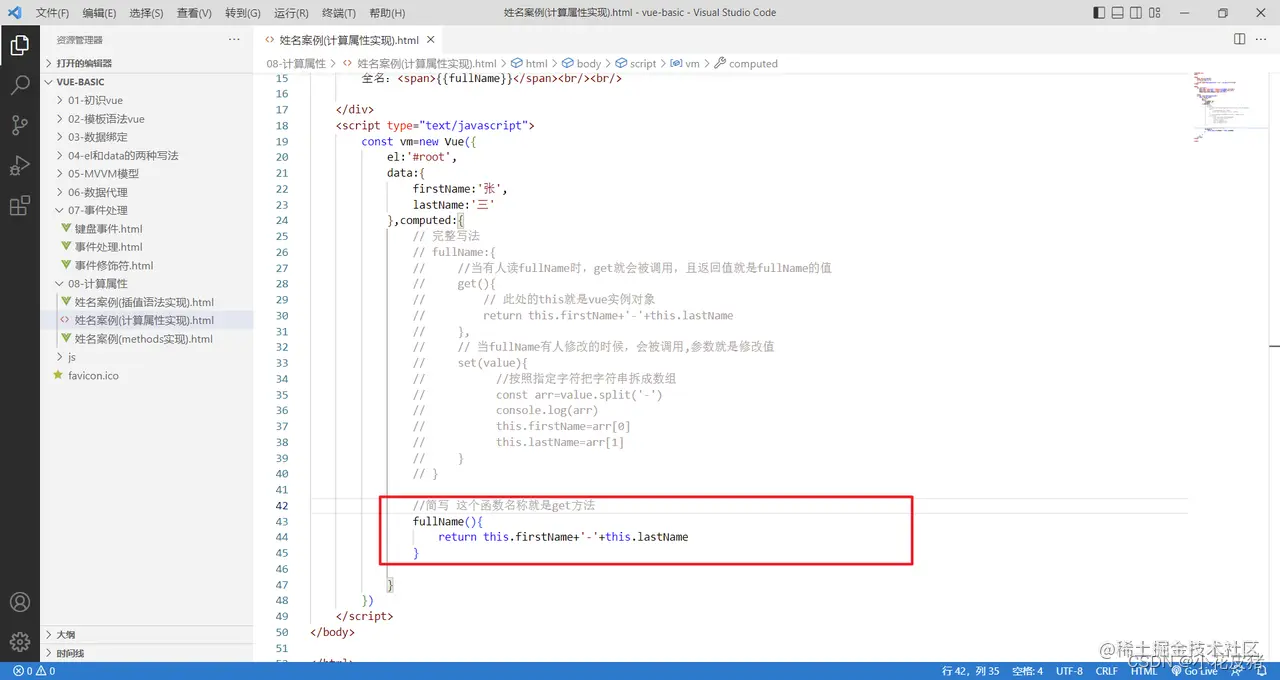Screen dimensions: 1280x680
Task: Open 选择(S) menu
Action: [x=146, y=13]
